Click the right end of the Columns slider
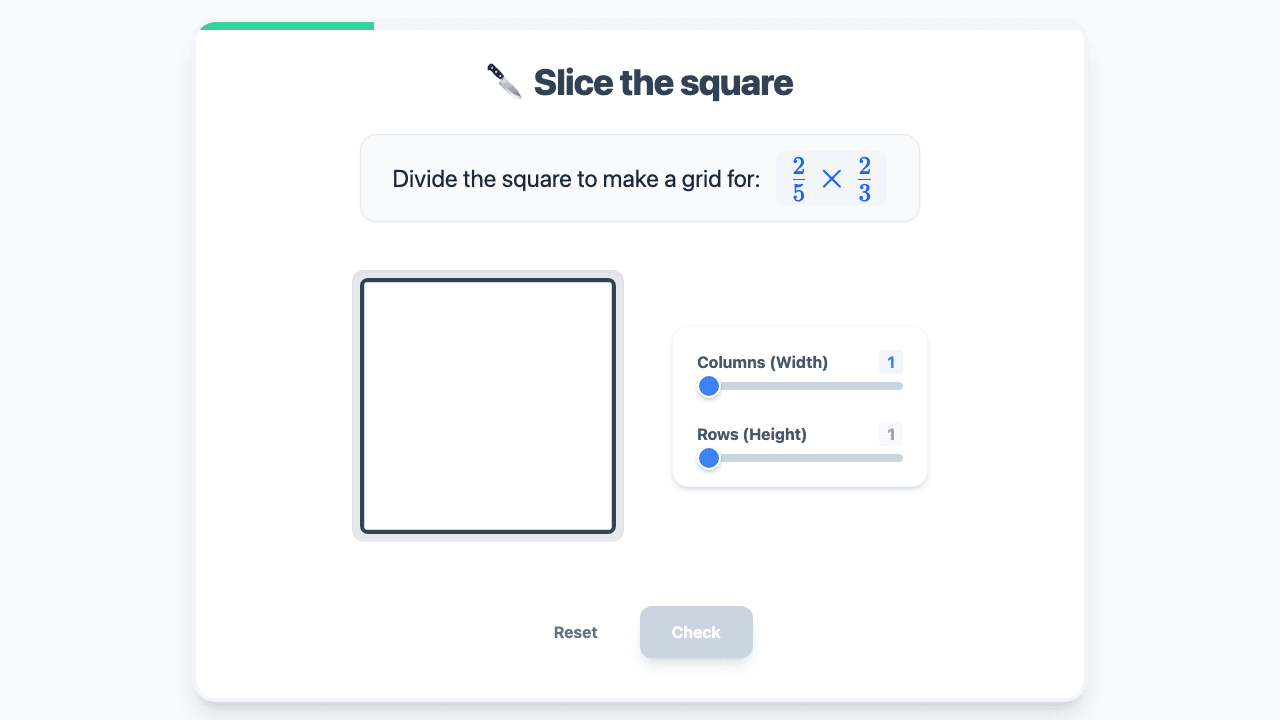The height and width of the screenshot is (720, 1280). [899, 386]
